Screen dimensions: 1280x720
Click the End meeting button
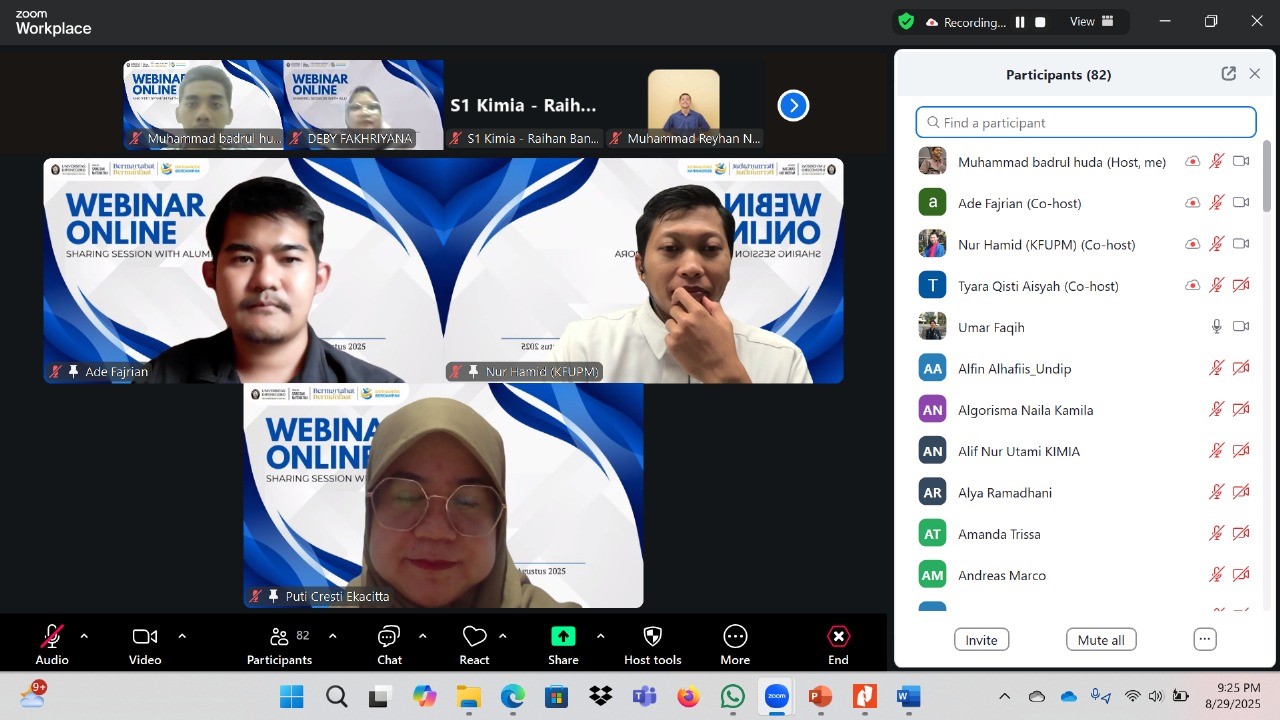838,644
